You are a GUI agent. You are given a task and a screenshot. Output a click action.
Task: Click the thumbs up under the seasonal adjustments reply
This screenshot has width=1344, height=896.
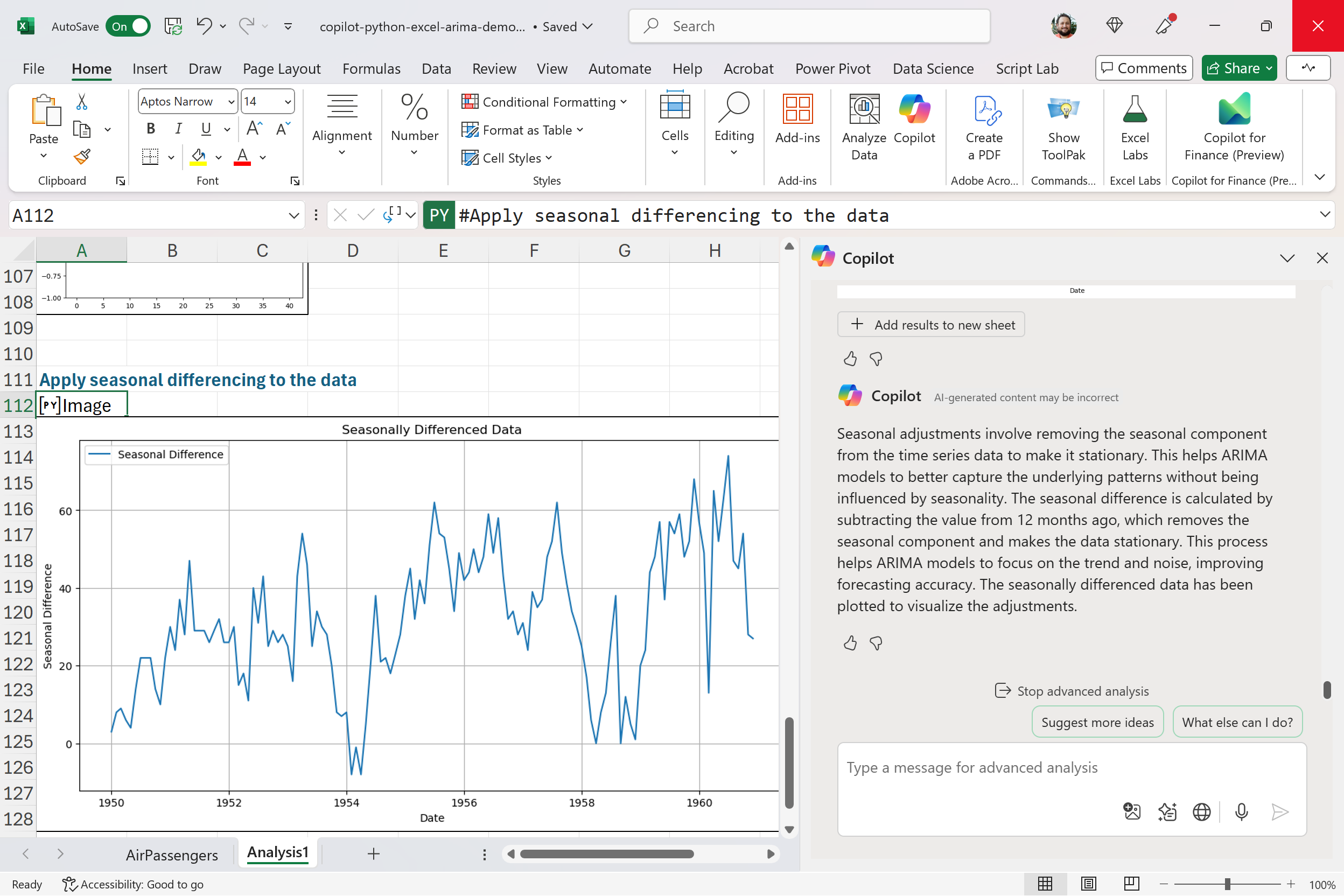tap(850, 643)
